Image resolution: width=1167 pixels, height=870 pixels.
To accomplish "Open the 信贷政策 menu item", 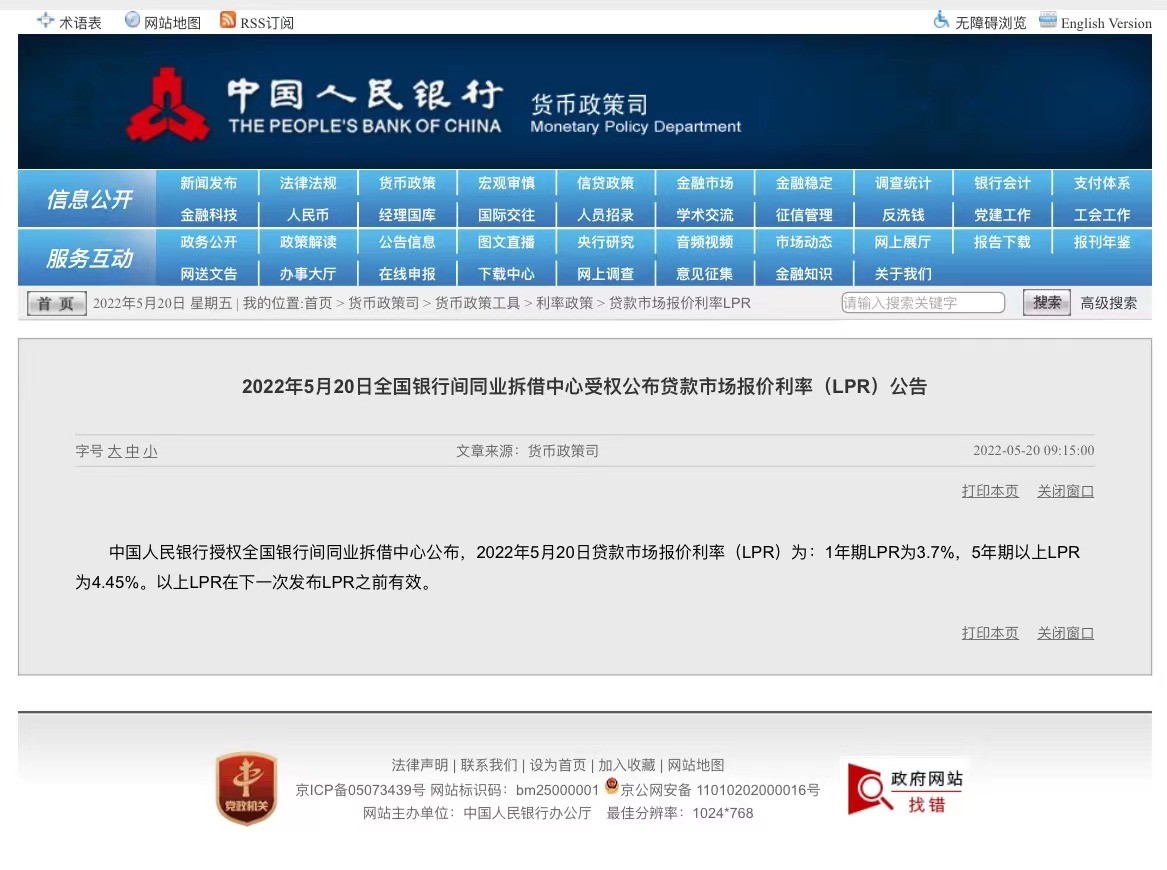I will [605, 183].
